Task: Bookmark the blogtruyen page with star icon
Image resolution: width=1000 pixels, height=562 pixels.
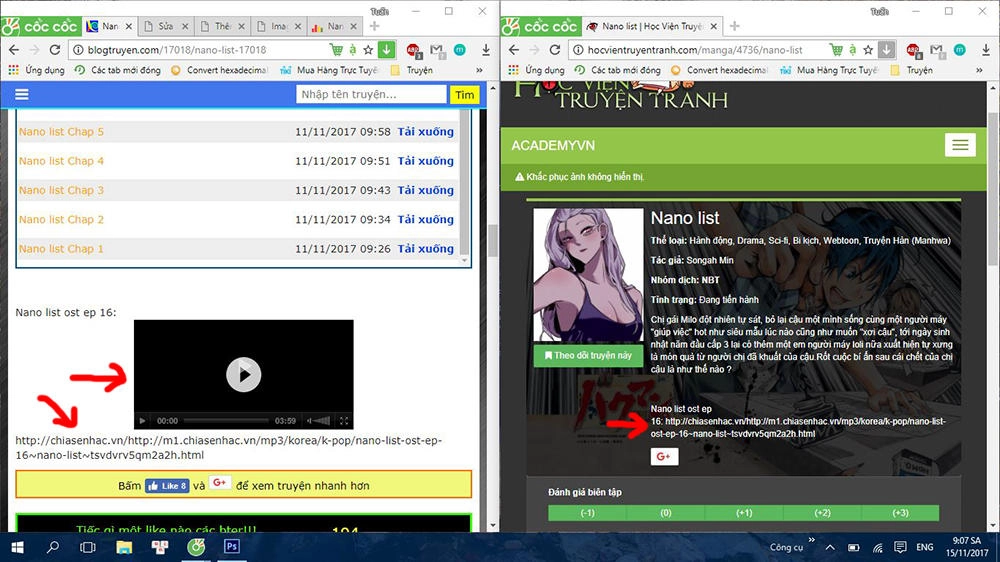Action: (368, 50)
